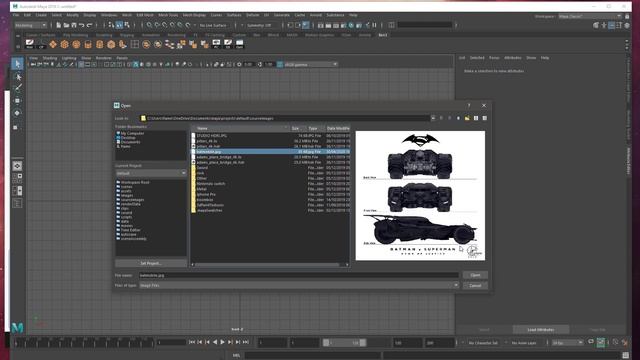Click the Cancel button in dialog
The width and height of the screenshot is (640, 360).
pyautogui.click(x=475, y=286)
